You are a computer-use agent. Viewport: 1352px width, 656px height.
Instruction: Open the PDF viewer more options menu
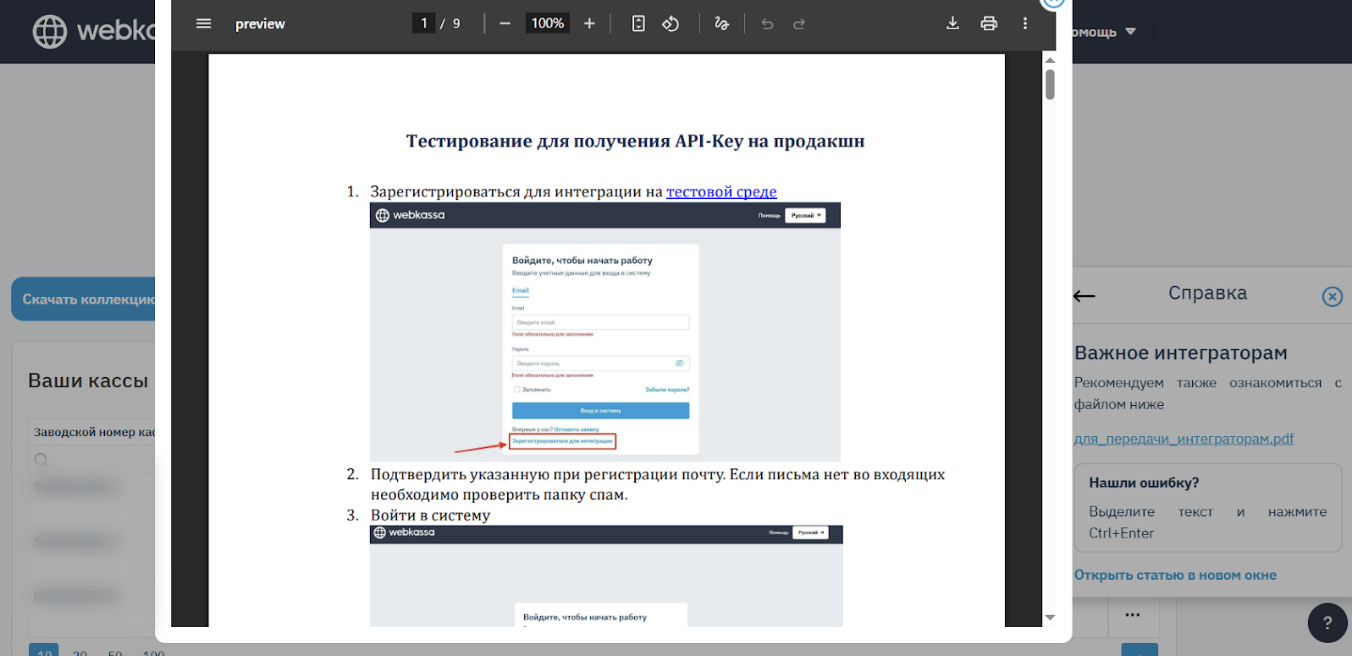1025,23
